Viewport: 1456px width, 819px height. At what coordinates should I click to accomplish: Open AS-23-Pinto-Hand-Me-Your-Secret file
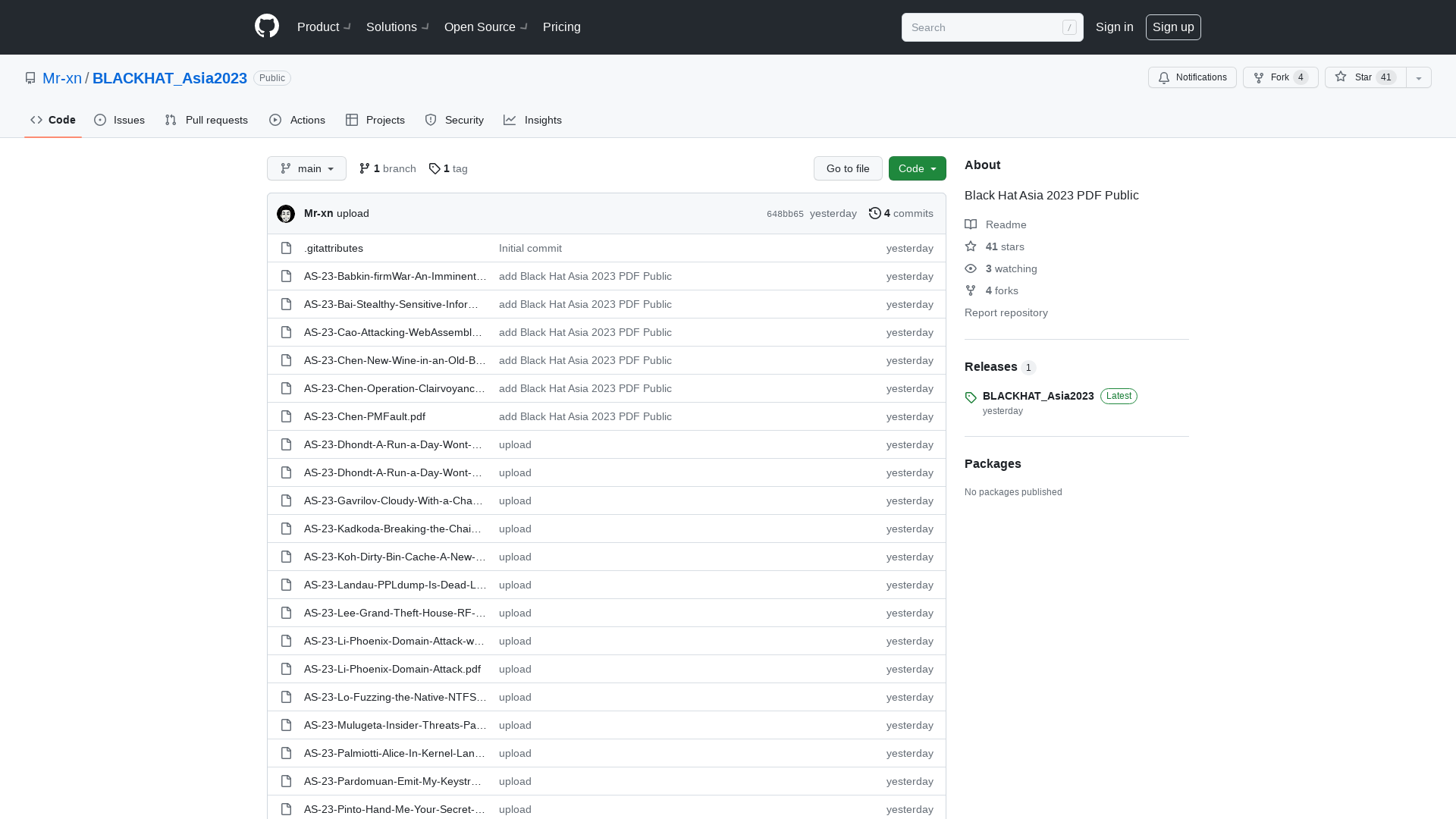394,809
